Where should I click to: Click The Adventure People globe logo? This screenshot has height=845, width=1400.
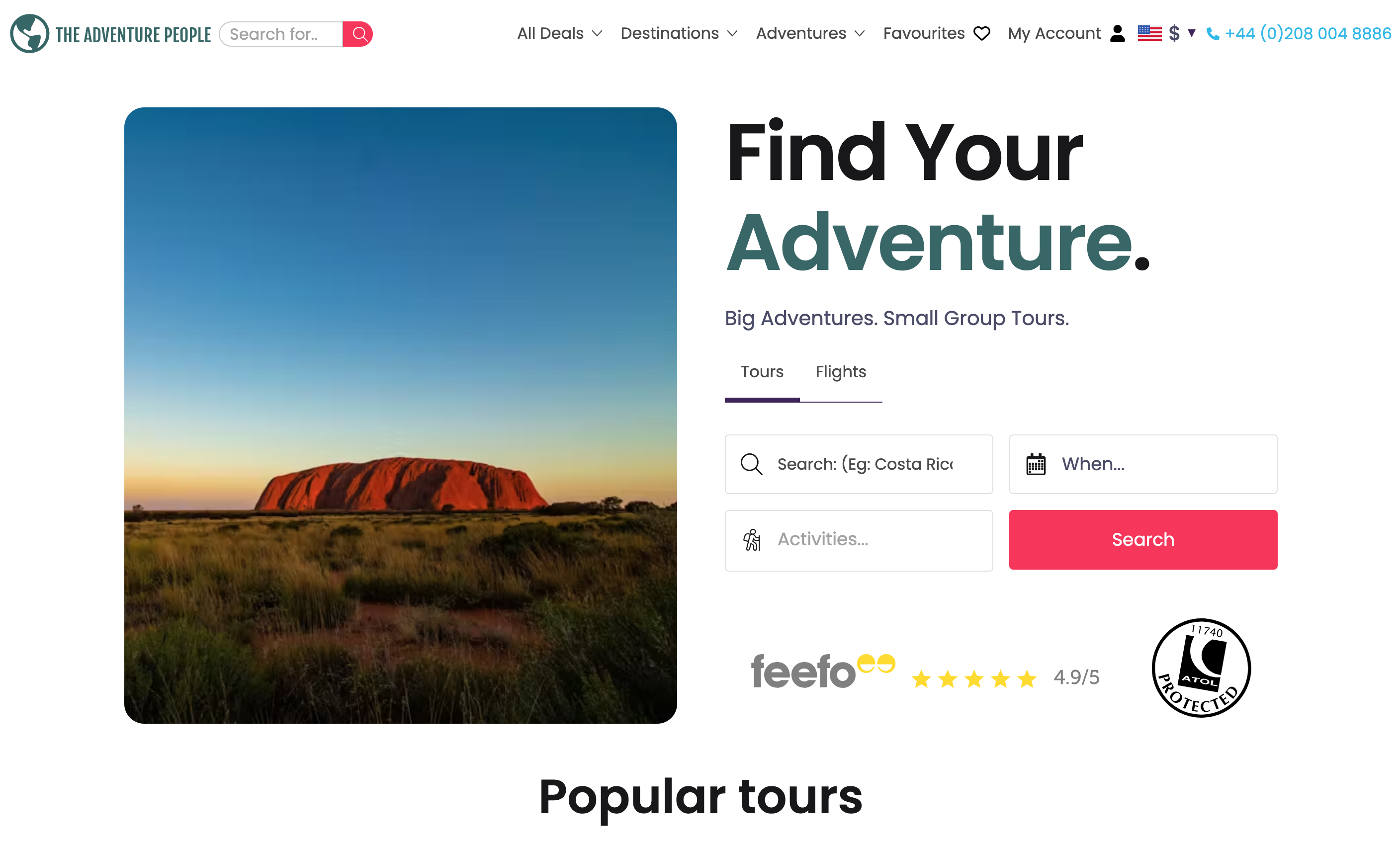point(29,33)
